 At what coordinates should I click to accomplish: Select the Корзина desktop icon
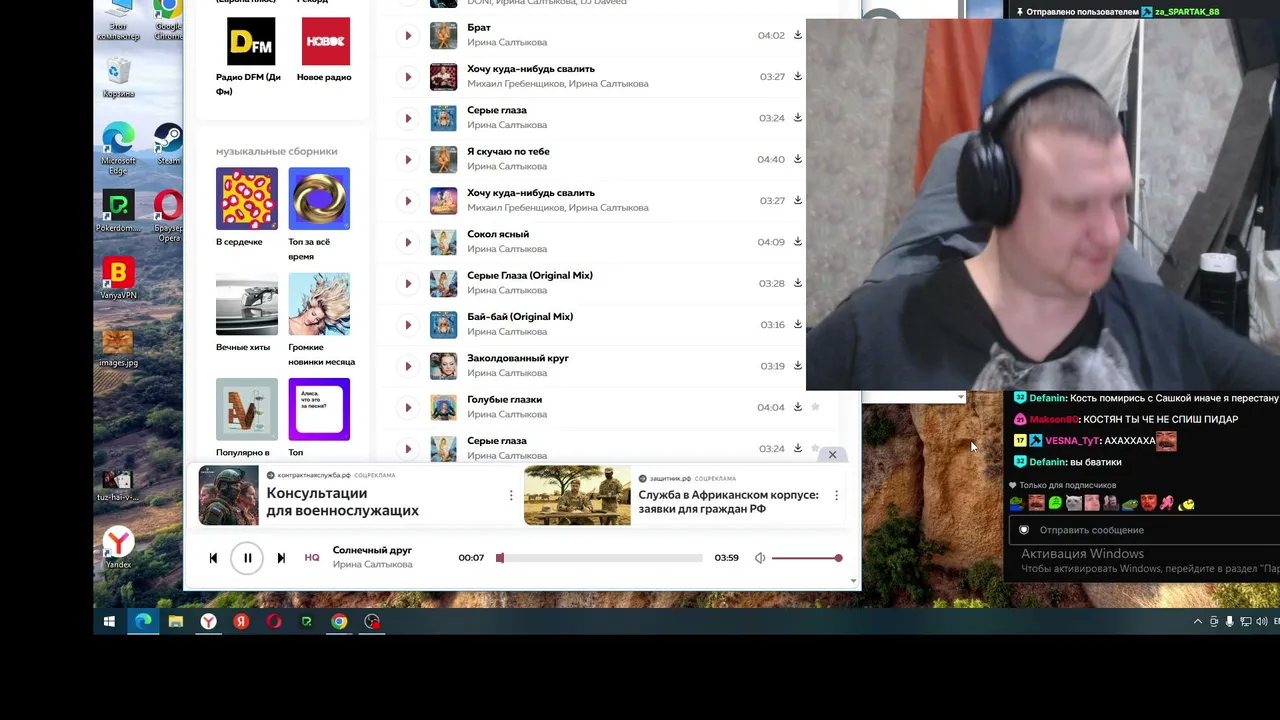(x=118, y=79)
